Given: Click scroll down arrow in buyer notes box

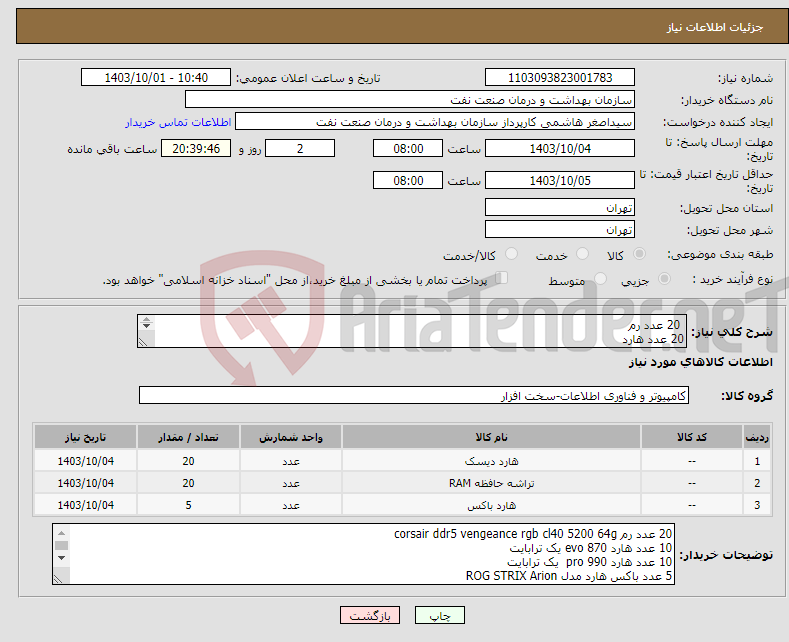Looking at the screenshot, I should [61, 558].
